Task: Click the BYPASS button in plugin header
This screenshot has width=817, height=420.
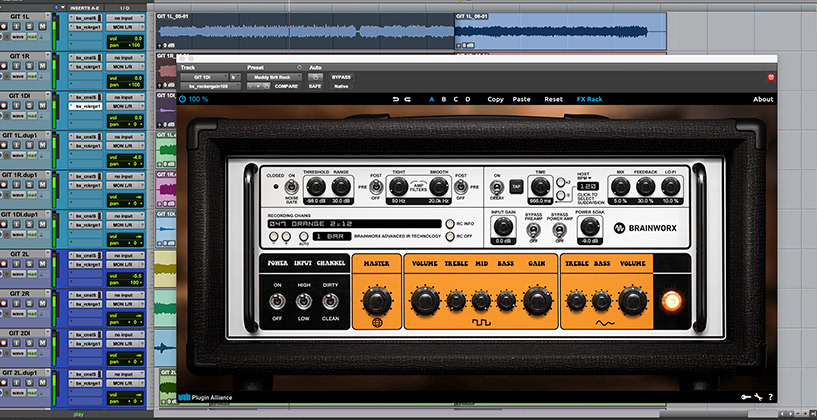Action: [341, 77]
